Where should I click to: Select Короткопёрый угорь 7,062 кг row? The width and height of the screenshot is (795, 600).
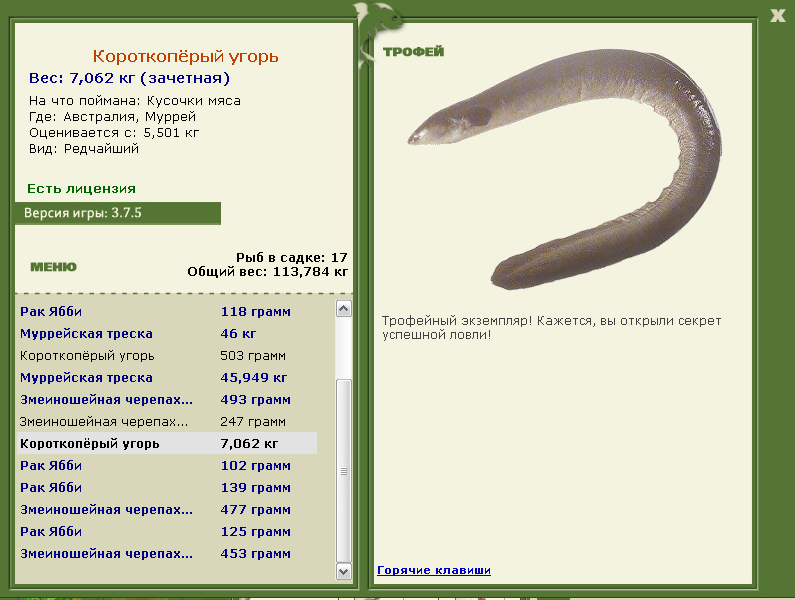coord(167,443)
